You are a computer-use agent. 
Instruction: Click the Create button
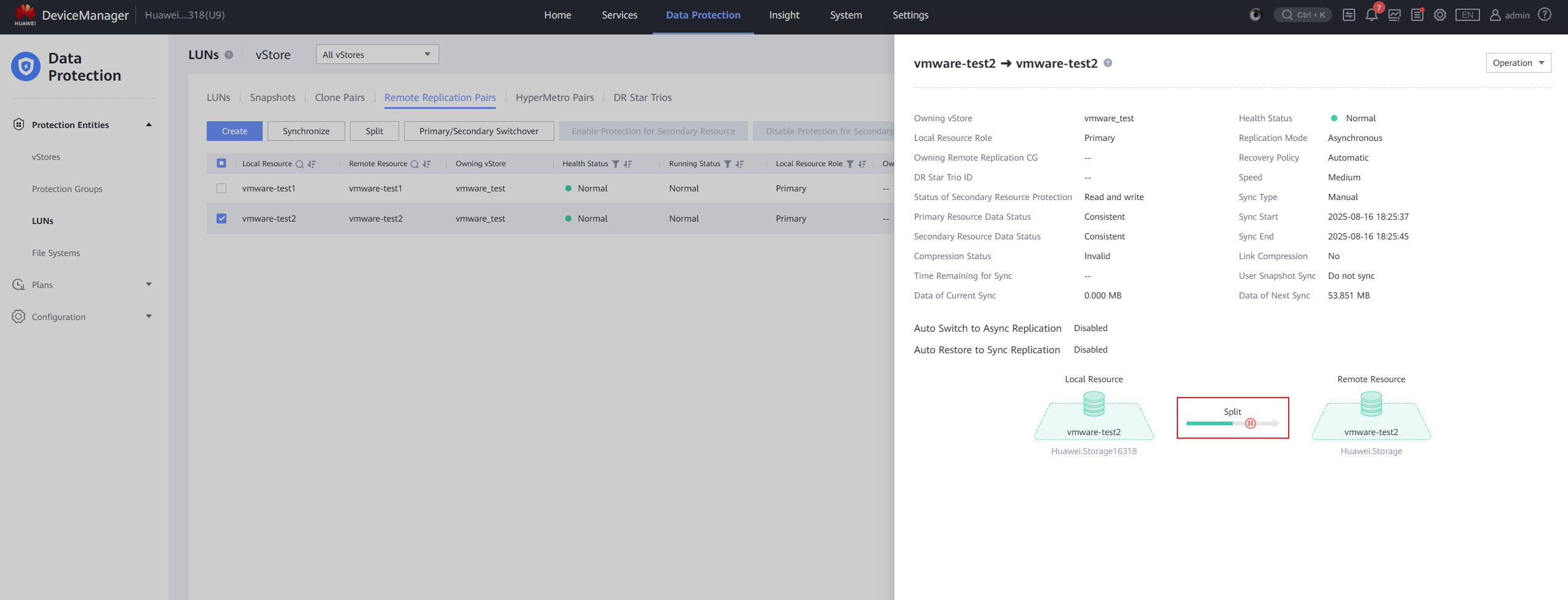[x=234, y=131]
